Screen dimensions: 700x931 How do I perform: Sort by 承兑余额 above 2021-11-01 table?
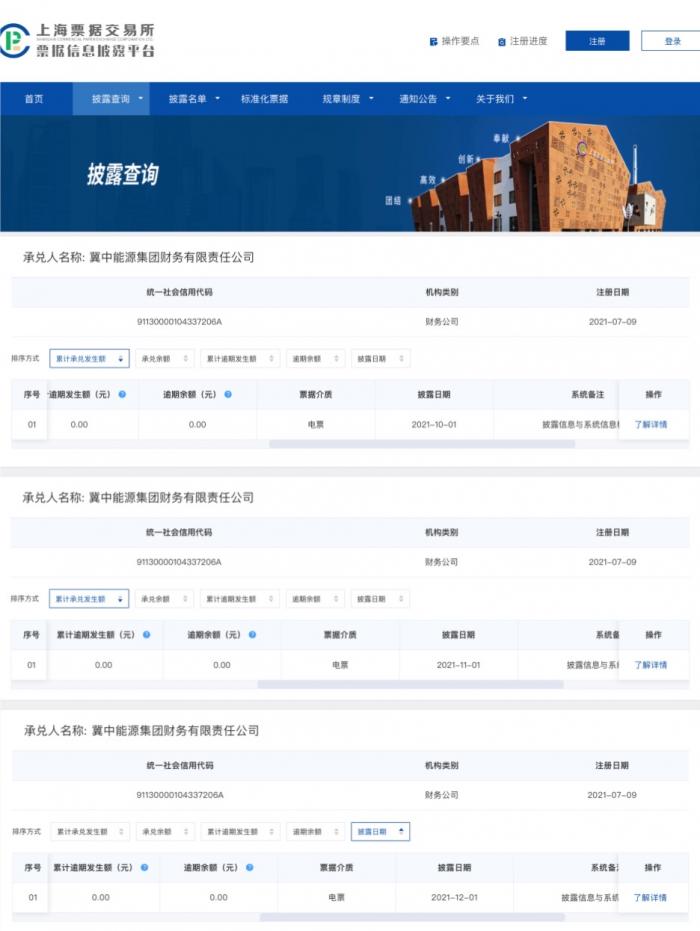(x=164, y=599)
